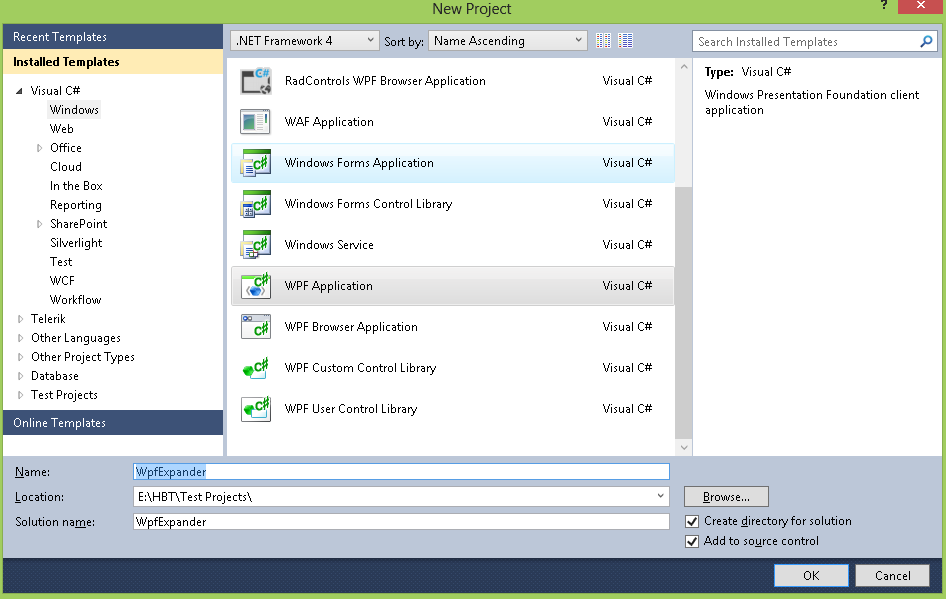Viewport: 946px width, 599px height.
Task: Open the .NET Framework 4 dropdown
Action: [304, 40]
